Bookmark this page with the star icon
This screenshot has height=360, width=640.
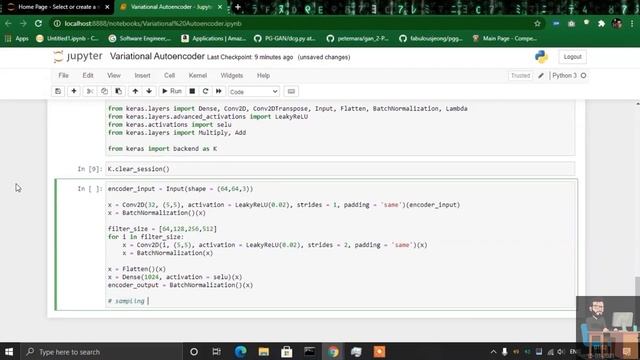coord(537,24)
